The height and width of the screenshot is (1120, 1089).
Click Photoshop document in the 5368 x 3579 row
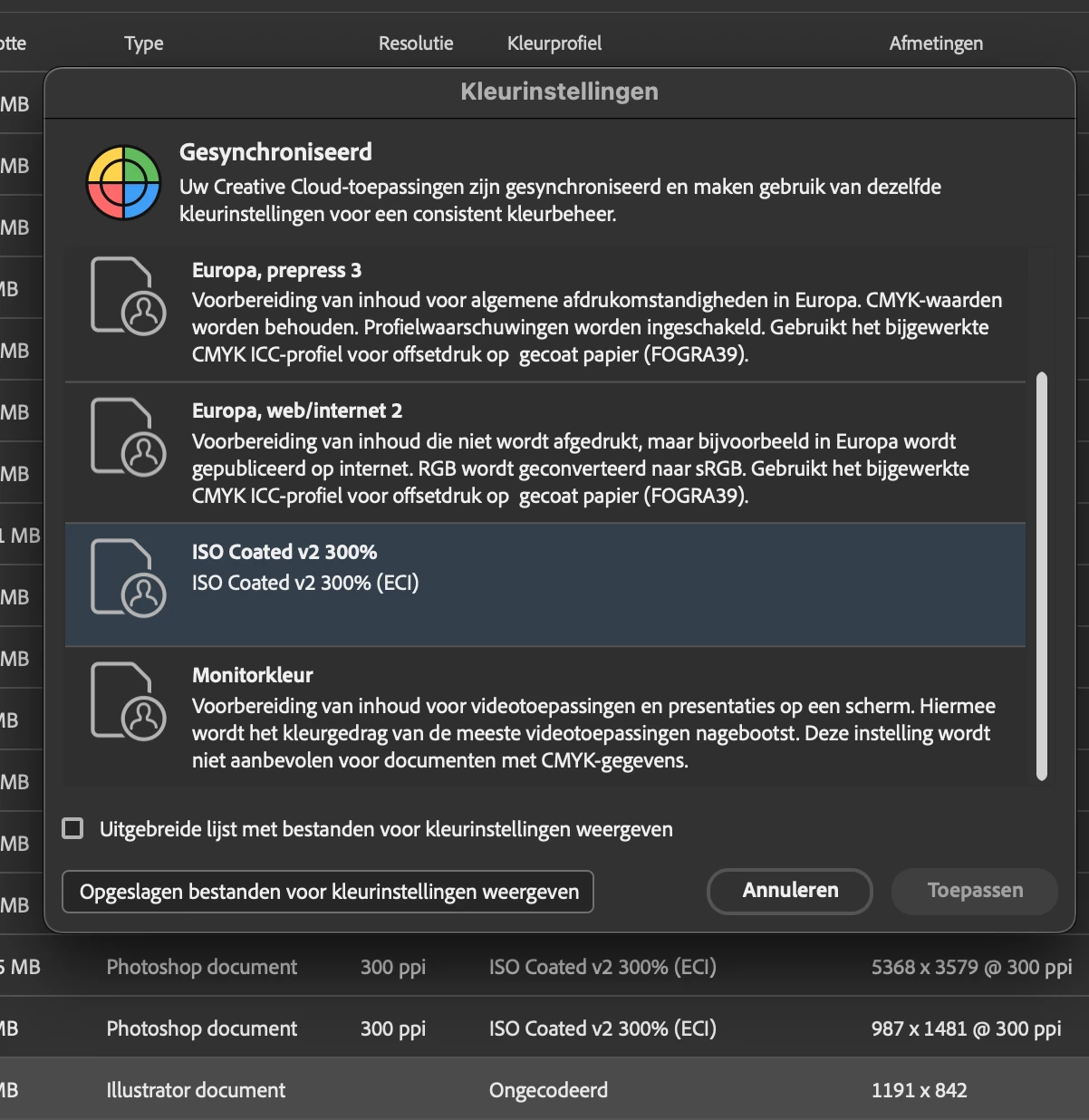click(201, 967)
